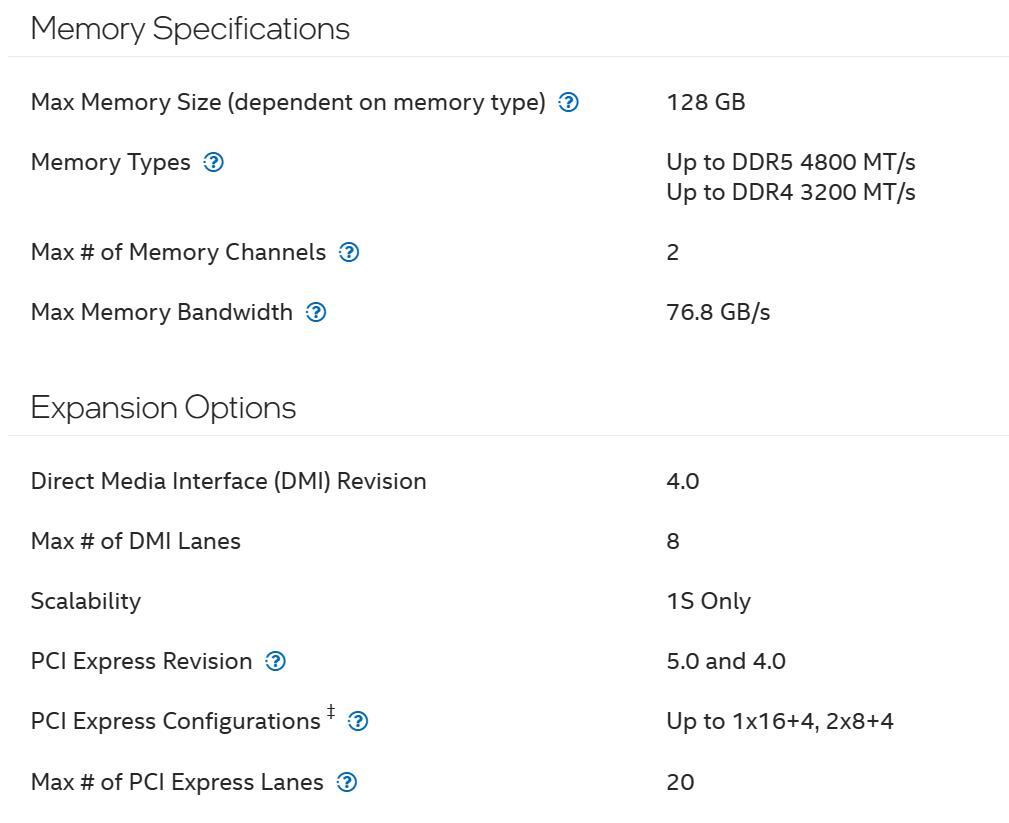Click the "1S Only" scalability value
The height and width of the screenshot is (823, 1009).
(x=708, y=601)
